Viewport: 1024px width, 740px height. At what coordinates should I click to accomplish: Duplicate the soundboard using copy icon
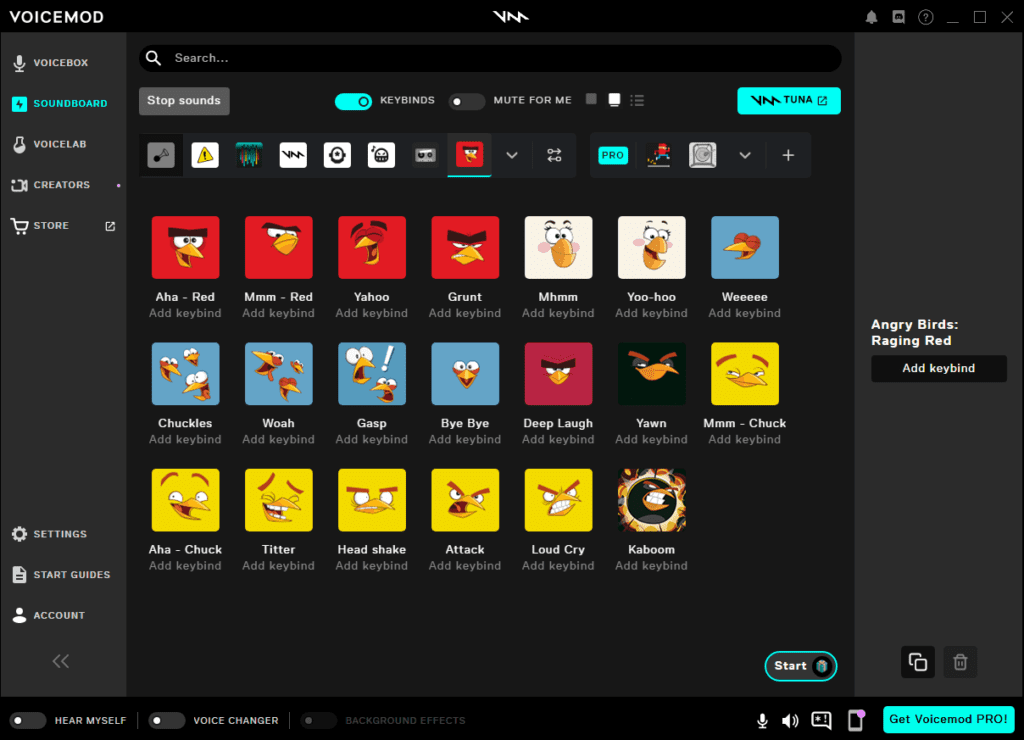click(x=918, y=662)
